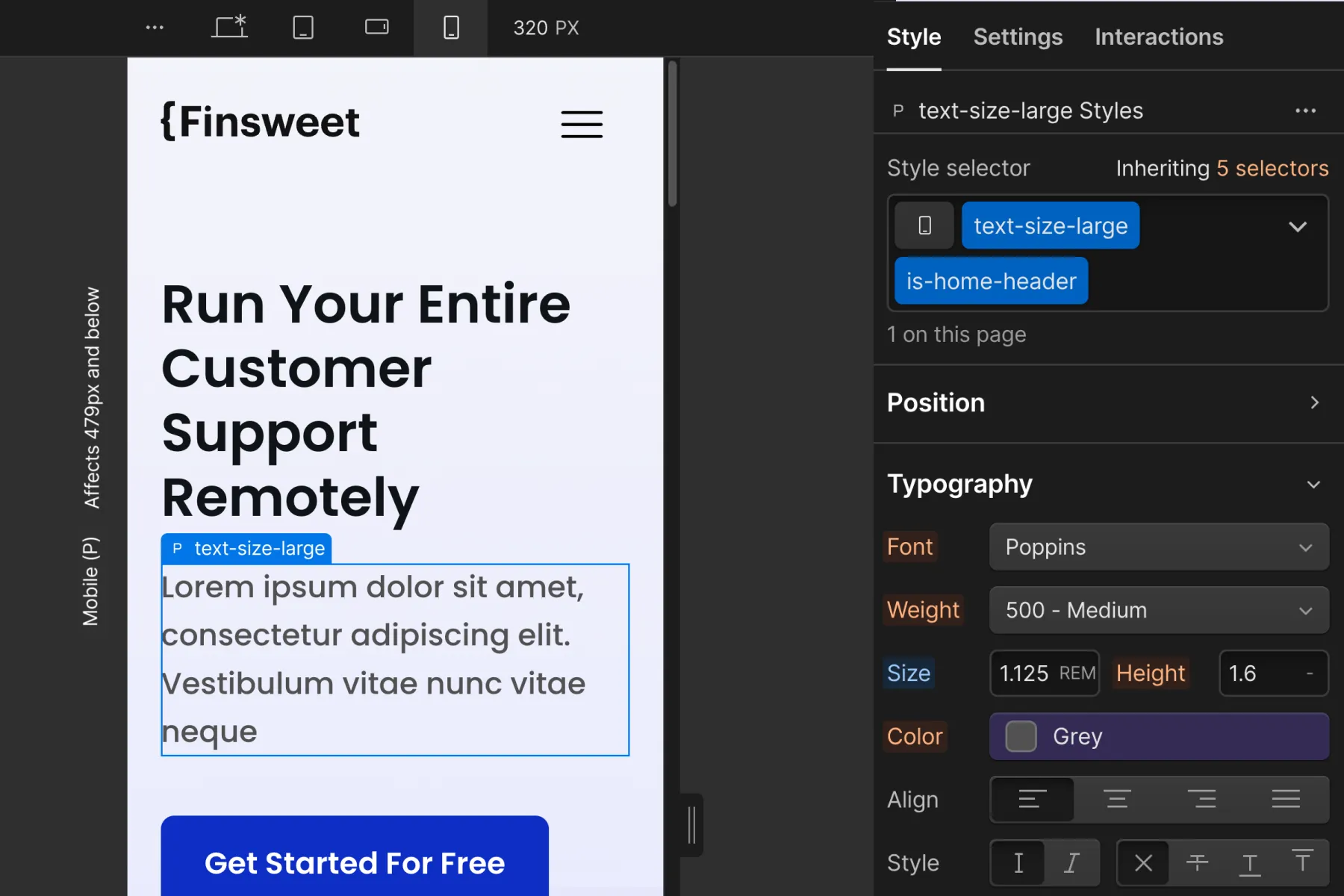The width and height of the screenshot is (1344, 896).
Task: Toggle italic text style
Action: 1071,862
